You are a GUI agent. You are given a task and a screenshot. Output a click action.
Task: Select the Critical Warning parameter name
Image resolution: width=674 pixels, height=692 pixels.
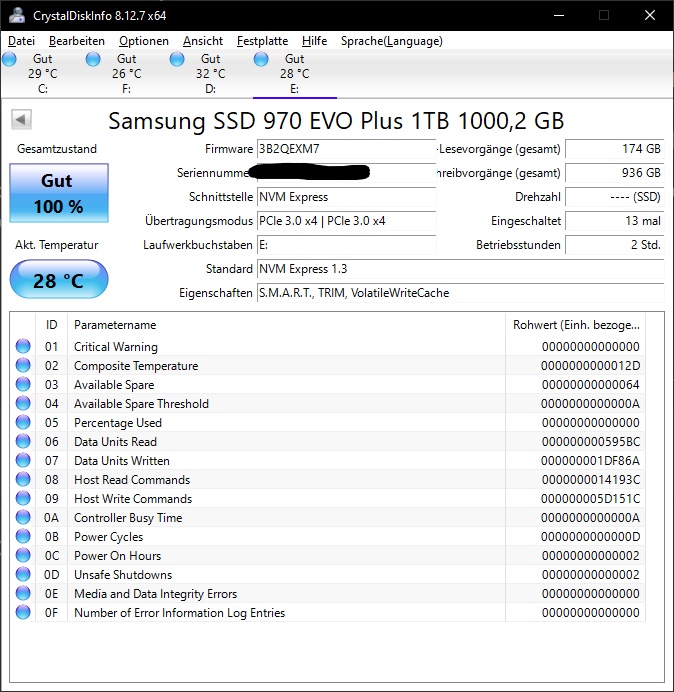pos(116,347)
